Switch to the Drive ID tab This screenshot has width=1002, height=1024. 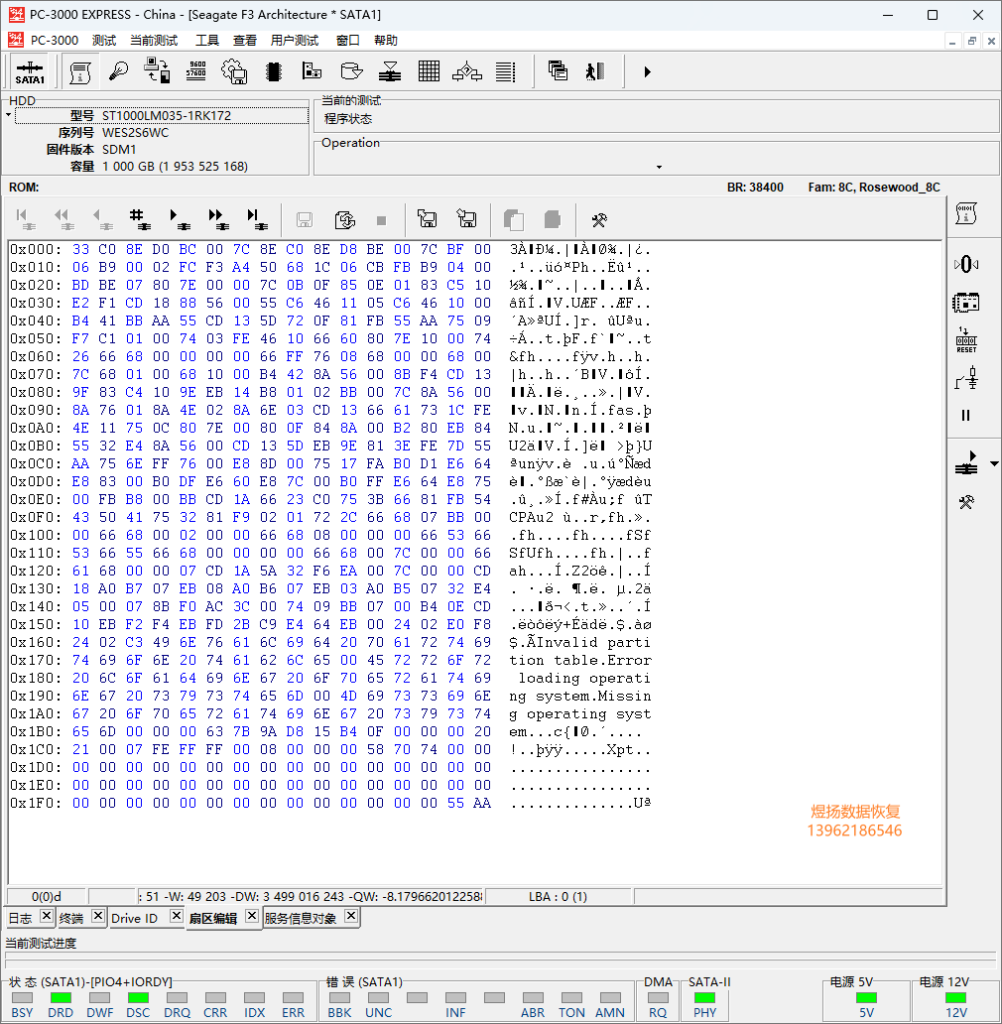point(135,918)
